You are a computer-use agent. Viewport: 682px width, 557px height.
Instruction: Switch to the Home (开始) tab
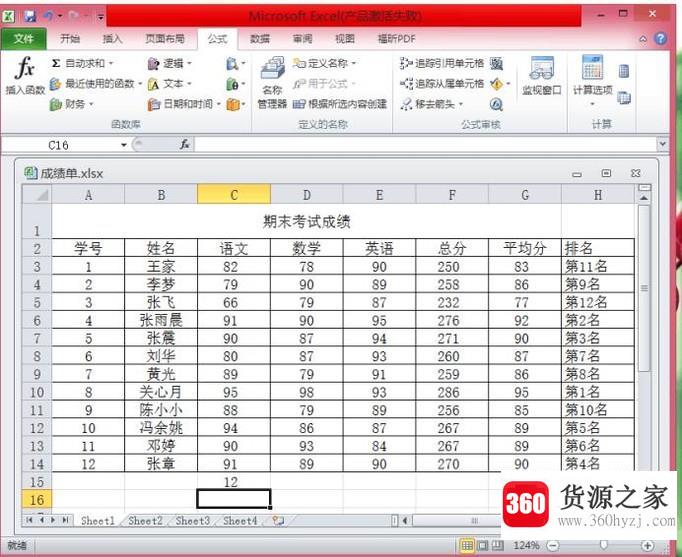pos(70,39)
